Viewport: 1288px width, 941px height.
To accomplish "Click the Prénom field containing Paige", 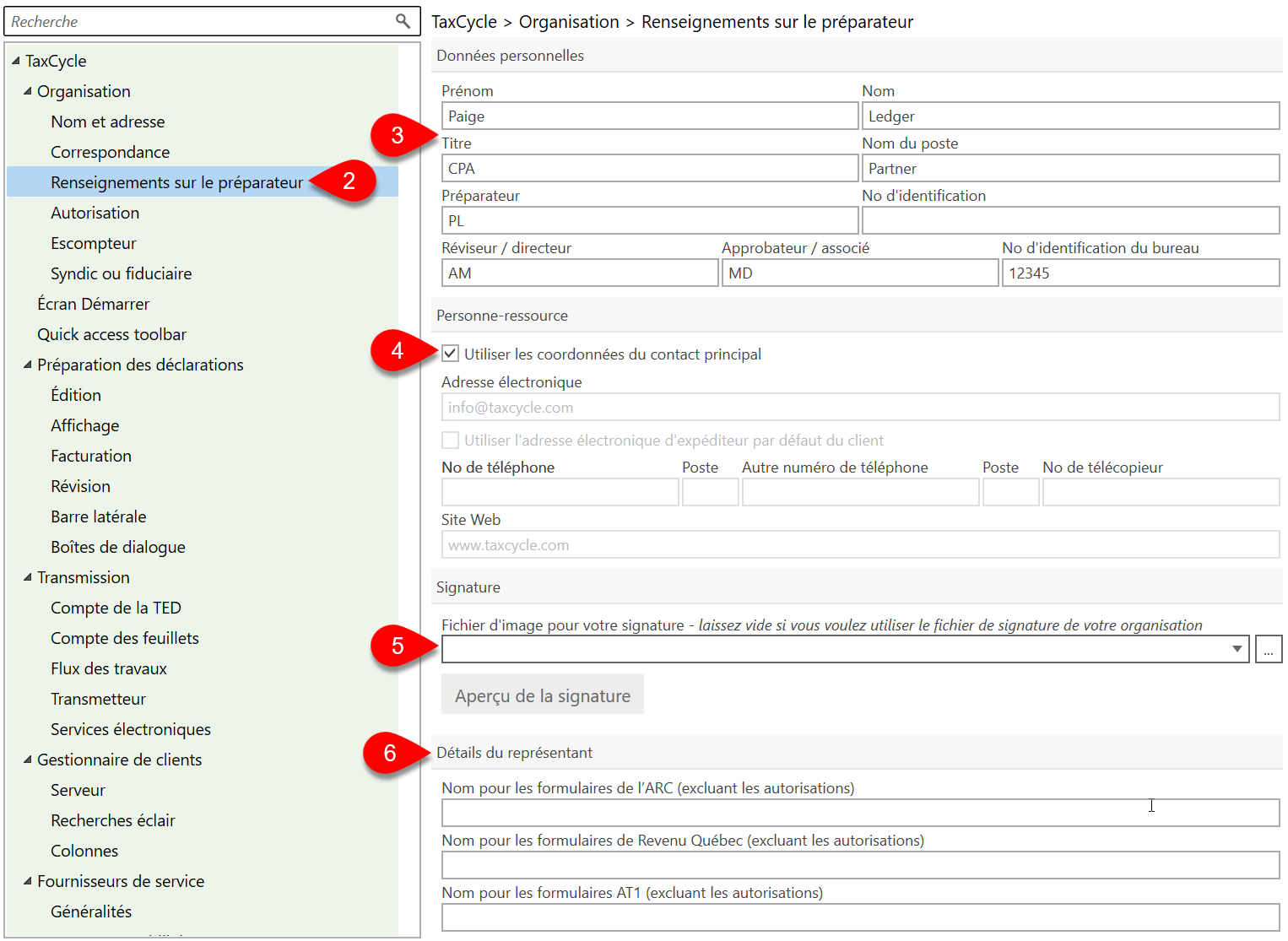I will coord(650,116).
